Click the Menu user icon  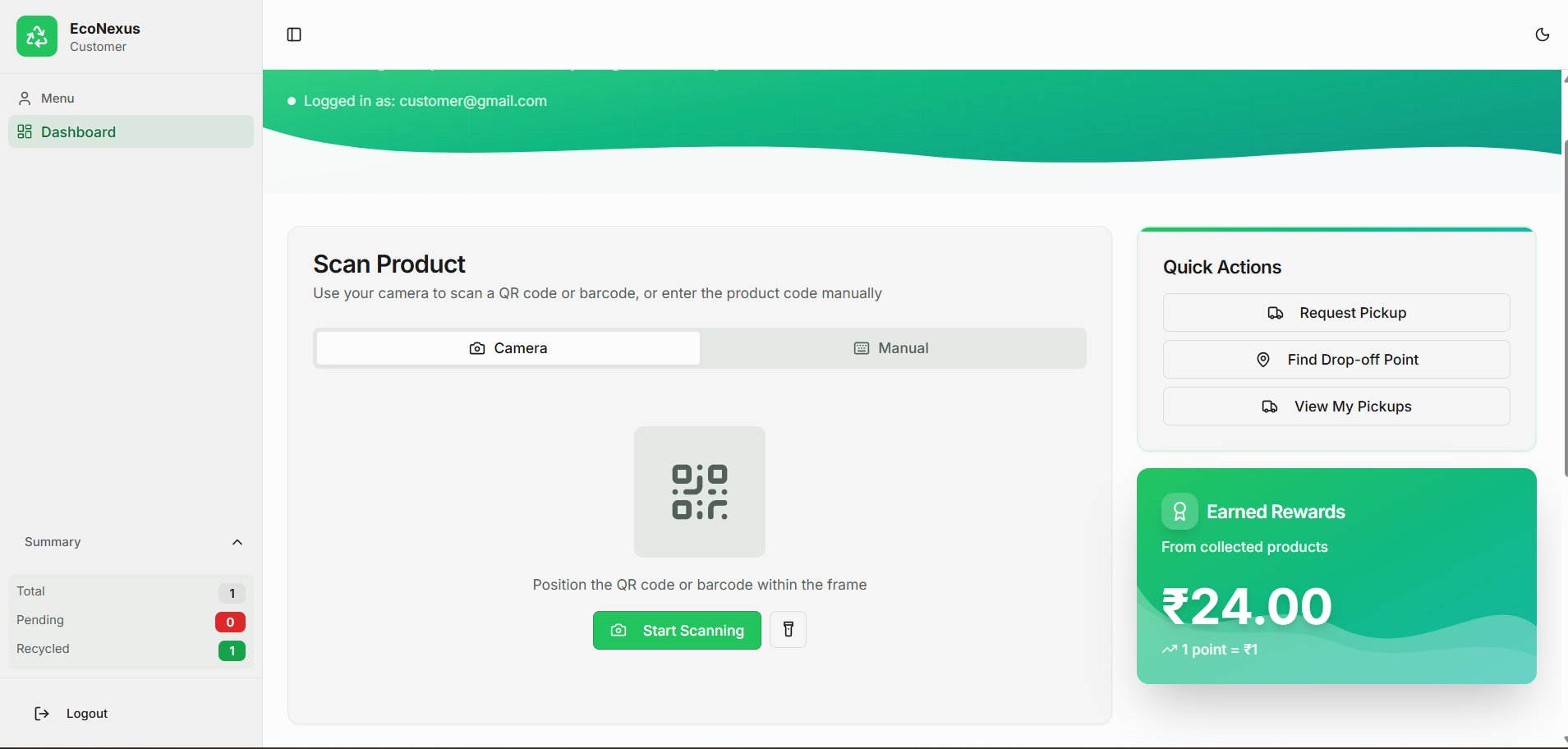tap(25, 99)
